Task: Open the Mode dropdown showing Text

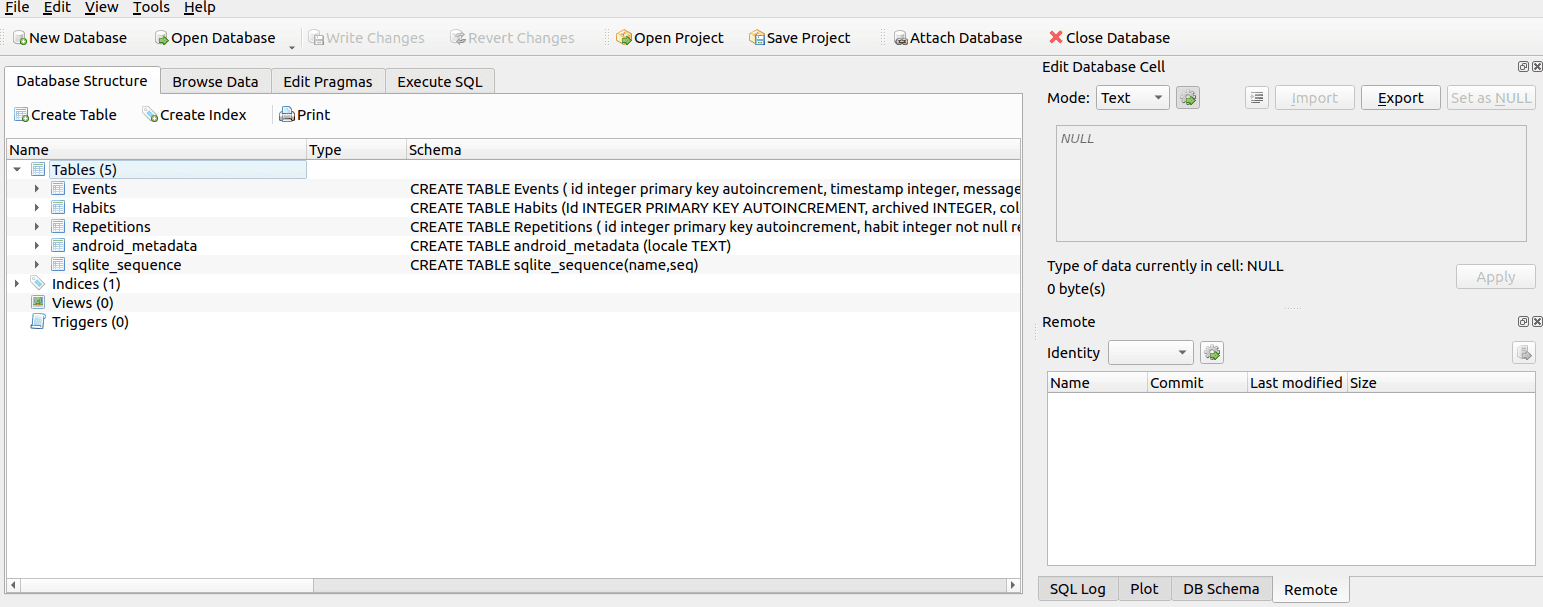Action: coord(1132,98)
